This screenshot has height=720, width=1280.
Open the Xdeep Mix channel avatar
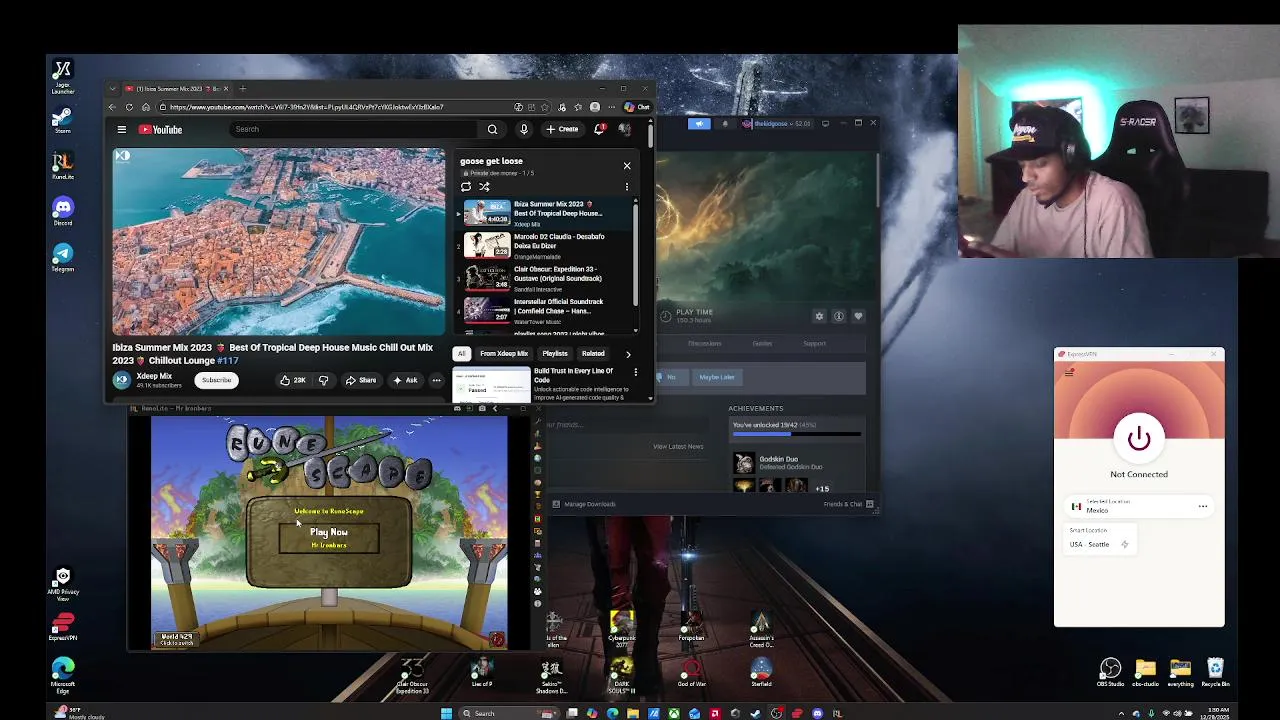(x=122, y=379)
